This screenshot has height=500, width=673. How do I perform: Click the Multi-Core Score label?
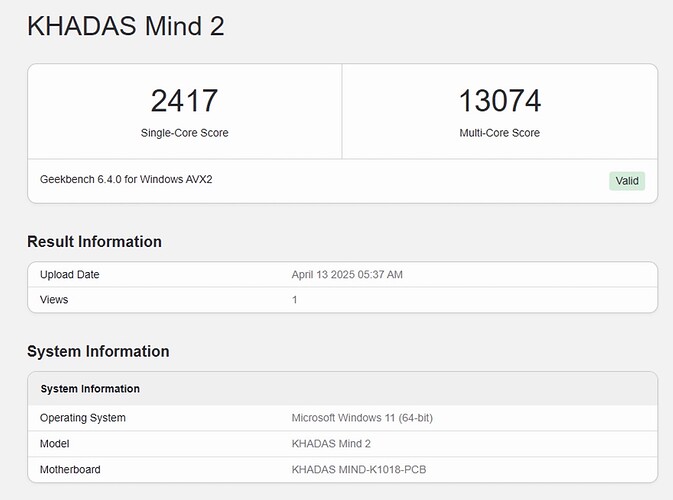(499, 133)
